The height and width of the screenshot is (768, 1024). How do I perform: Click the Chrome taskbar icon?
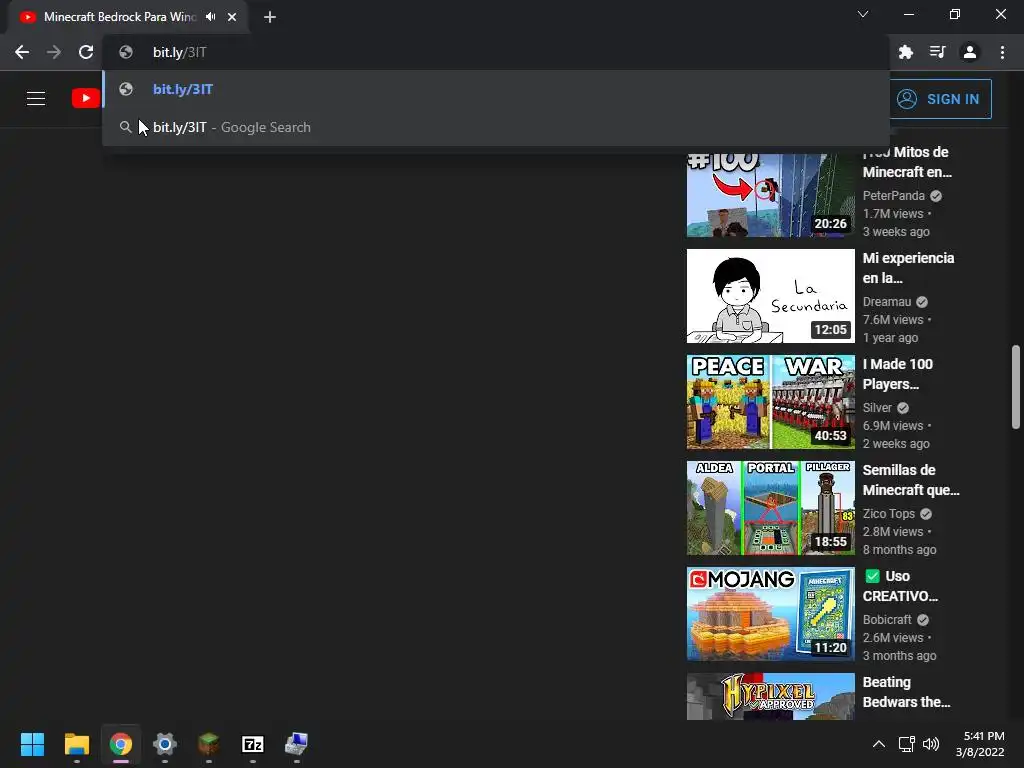point(121,744)
